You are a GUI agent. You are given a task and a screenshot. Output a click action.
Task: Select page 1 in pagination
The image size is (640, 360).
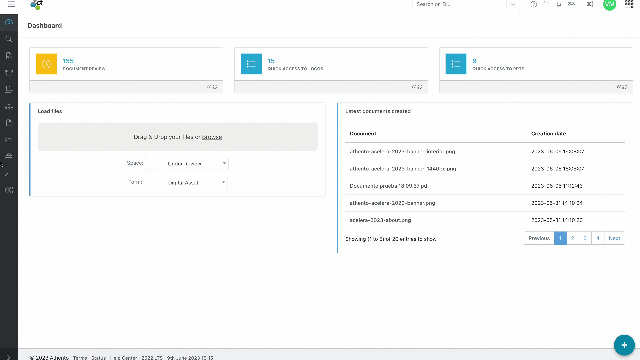pos(560,238)
